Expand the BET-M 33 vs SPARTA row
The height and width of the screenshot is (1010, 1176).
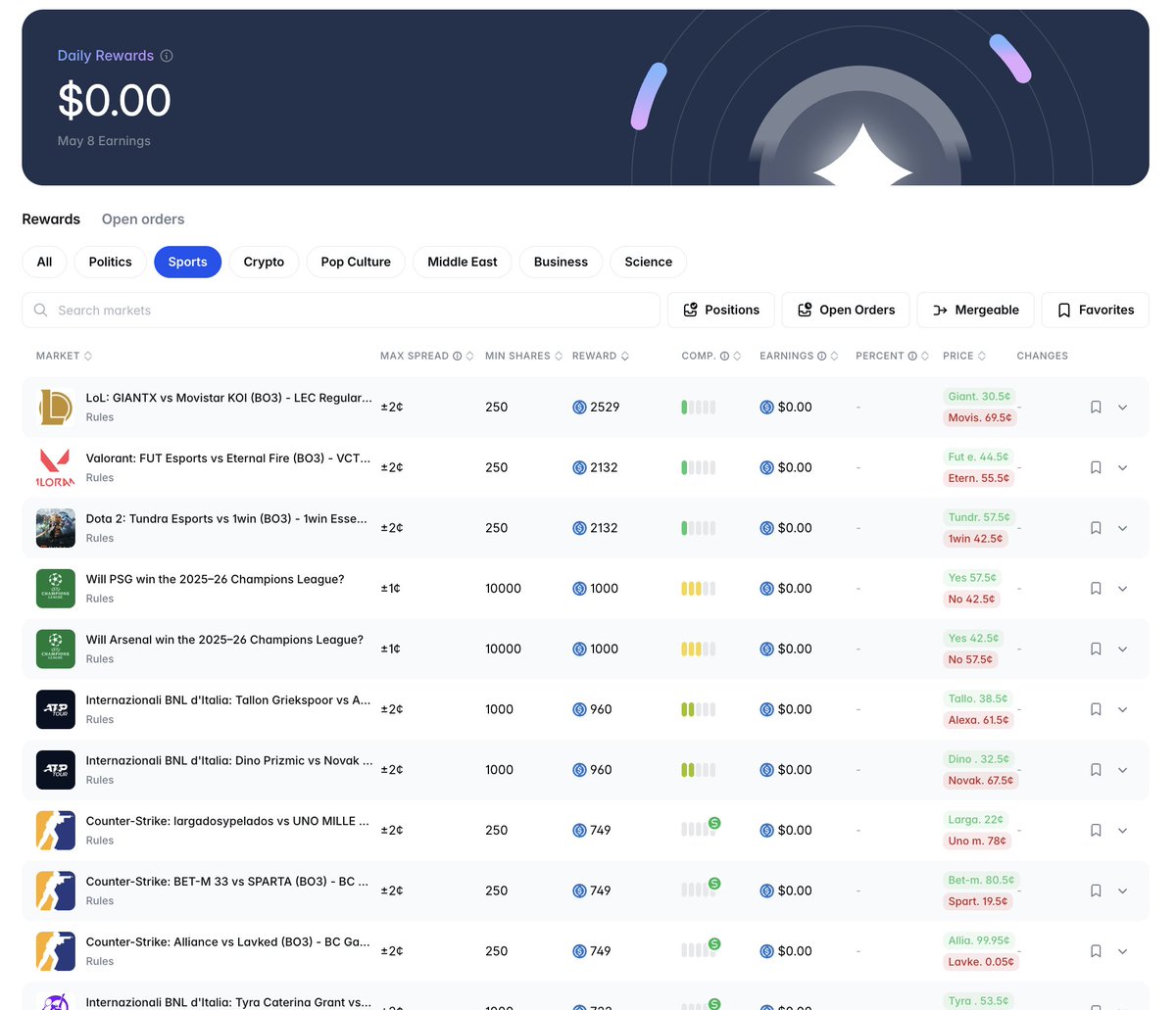coord(1123,891)
